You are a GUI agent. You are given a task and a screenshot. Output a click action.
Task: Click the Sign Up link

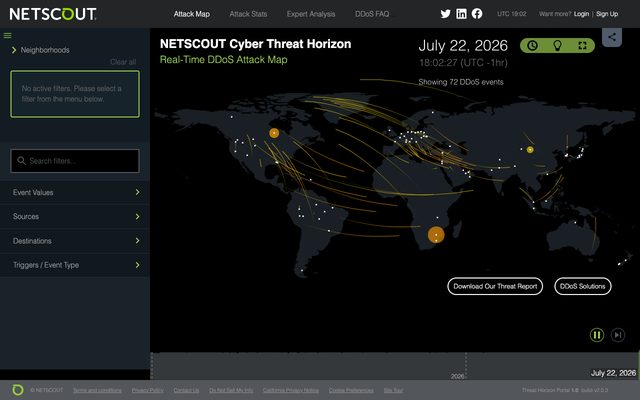tap(607, 14)
